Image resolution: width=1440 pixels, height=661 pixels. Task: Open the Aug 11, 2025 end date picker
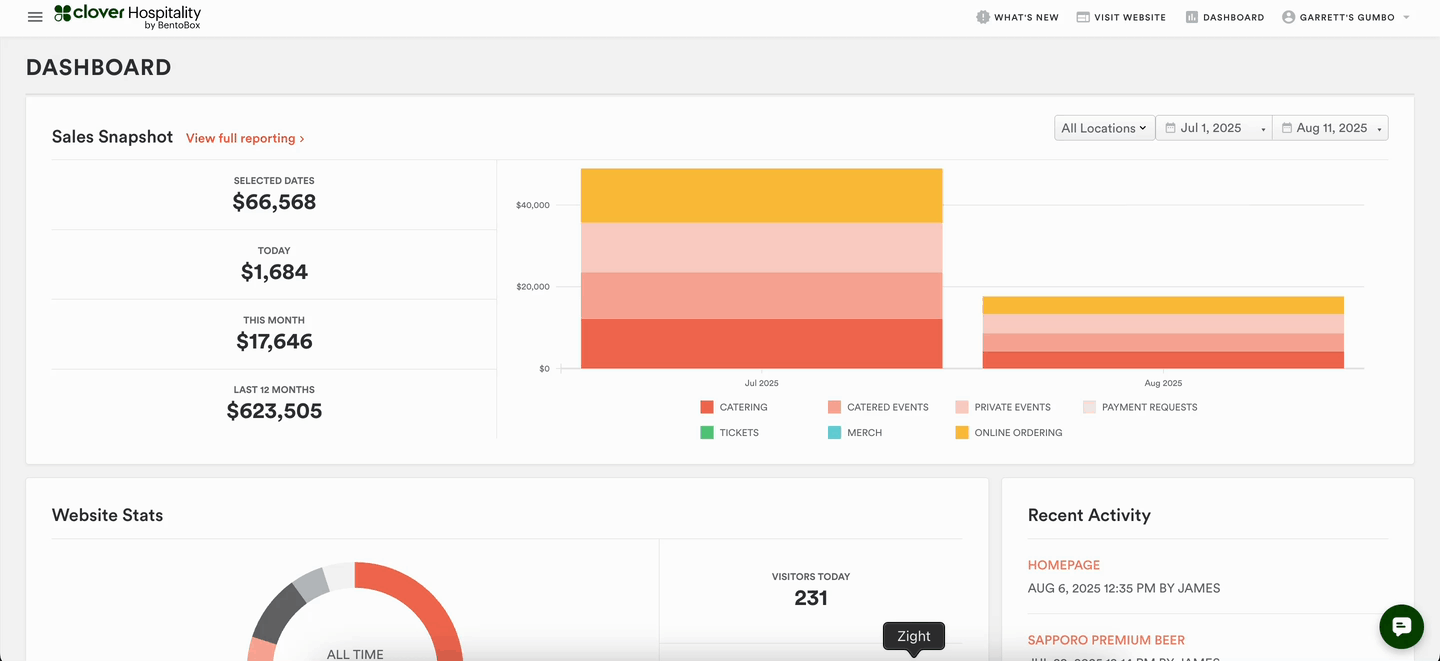(1330, 128)
